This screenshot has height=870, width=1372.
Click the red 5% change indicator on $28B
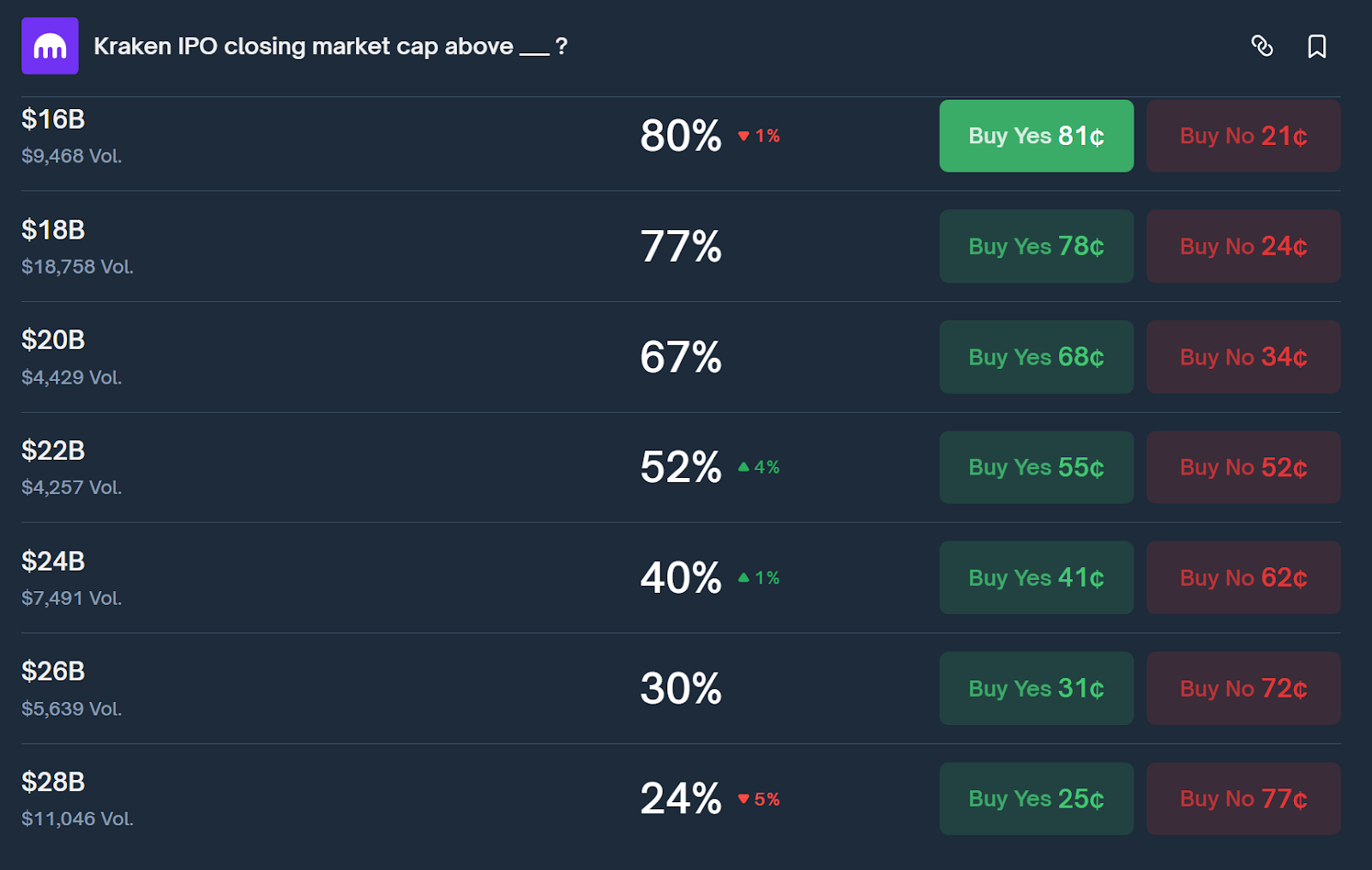tap(760, 799)
